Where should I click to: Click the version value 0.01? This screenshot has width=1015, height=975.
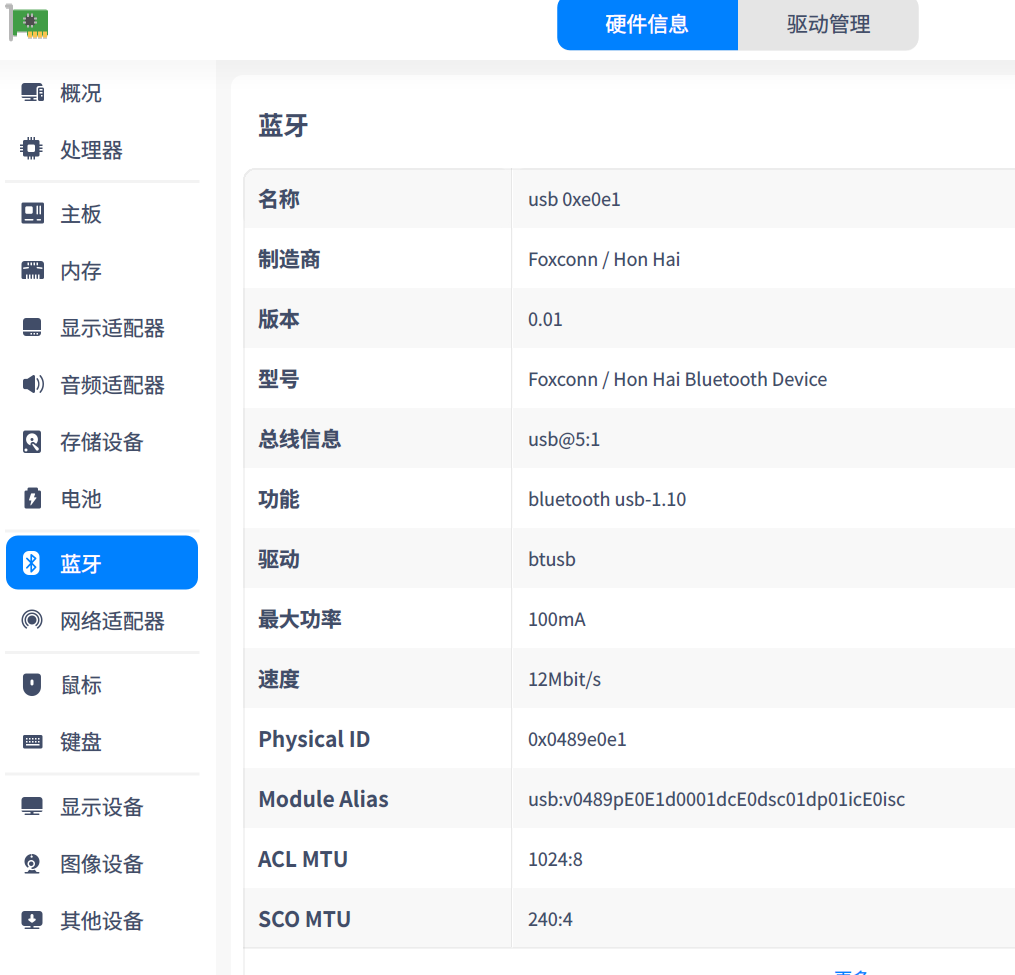(545, 320)
